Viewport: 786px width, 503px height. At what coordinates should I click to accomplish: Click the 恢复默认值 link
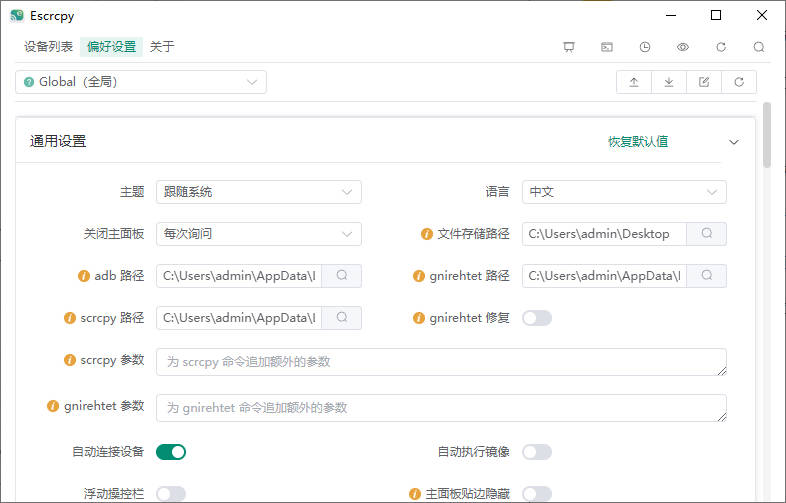point(638,142)
